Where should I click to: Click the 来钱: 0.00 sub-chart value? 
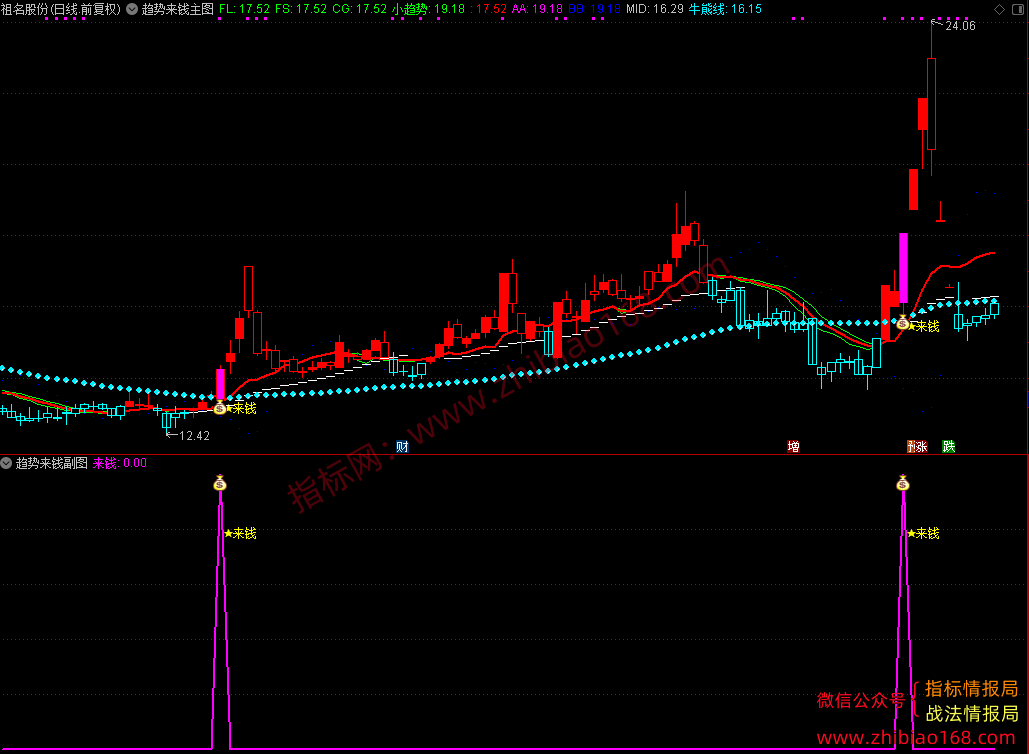pyautogui.click(x=119, y=463)
